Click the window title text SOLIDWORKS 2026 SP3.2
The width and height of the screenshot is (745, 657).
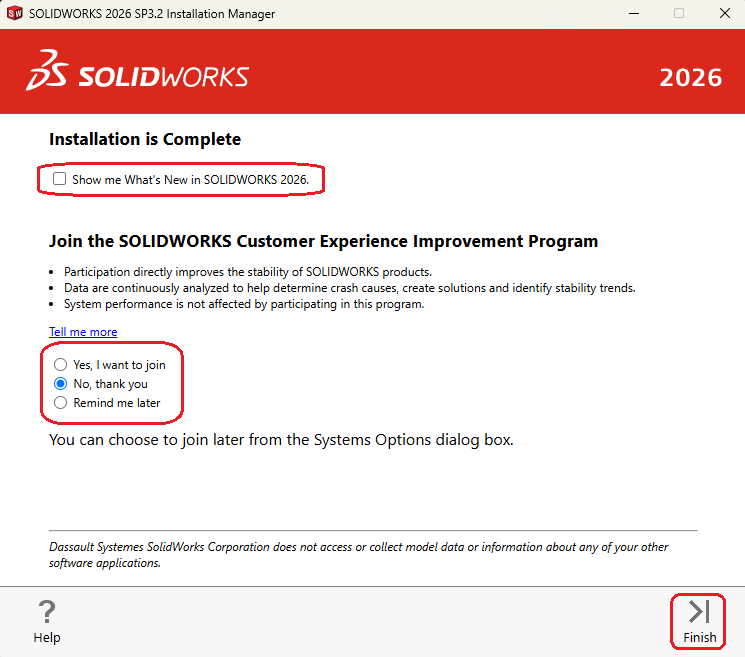point(152,13)
